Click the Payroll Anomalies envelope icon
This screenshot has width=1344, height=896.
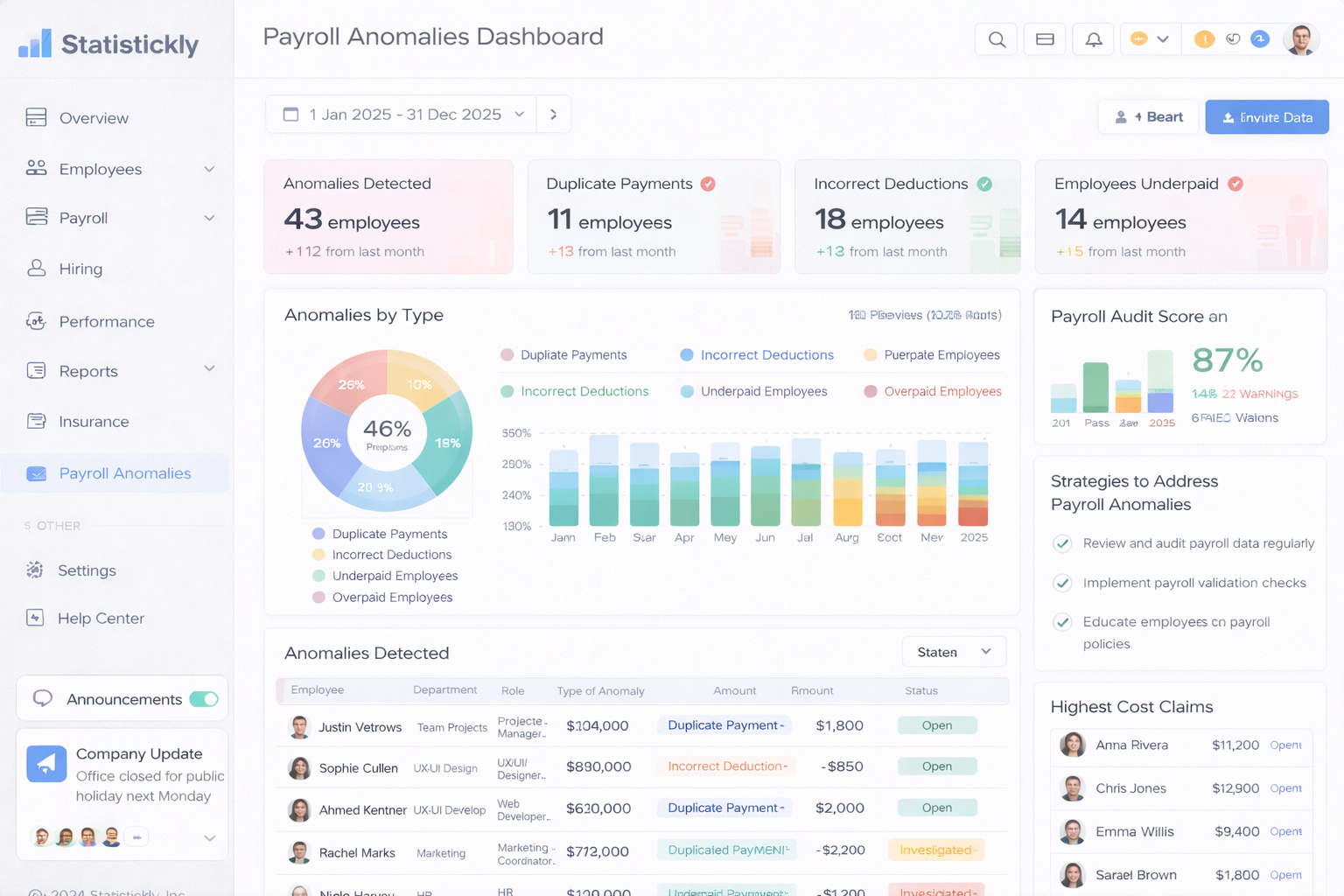36,473
